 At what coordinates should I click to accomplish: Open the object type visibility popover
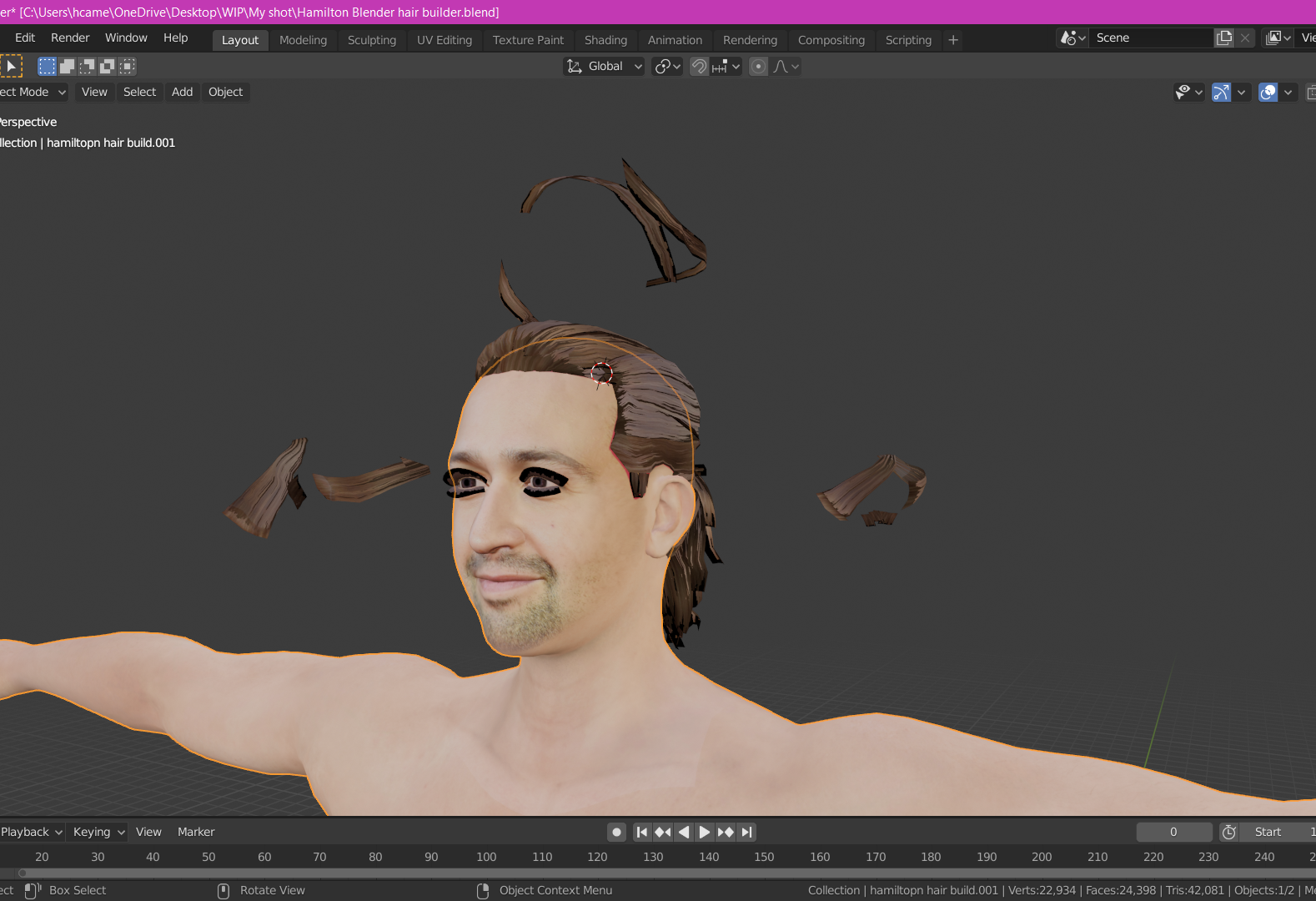[1188, 92]
